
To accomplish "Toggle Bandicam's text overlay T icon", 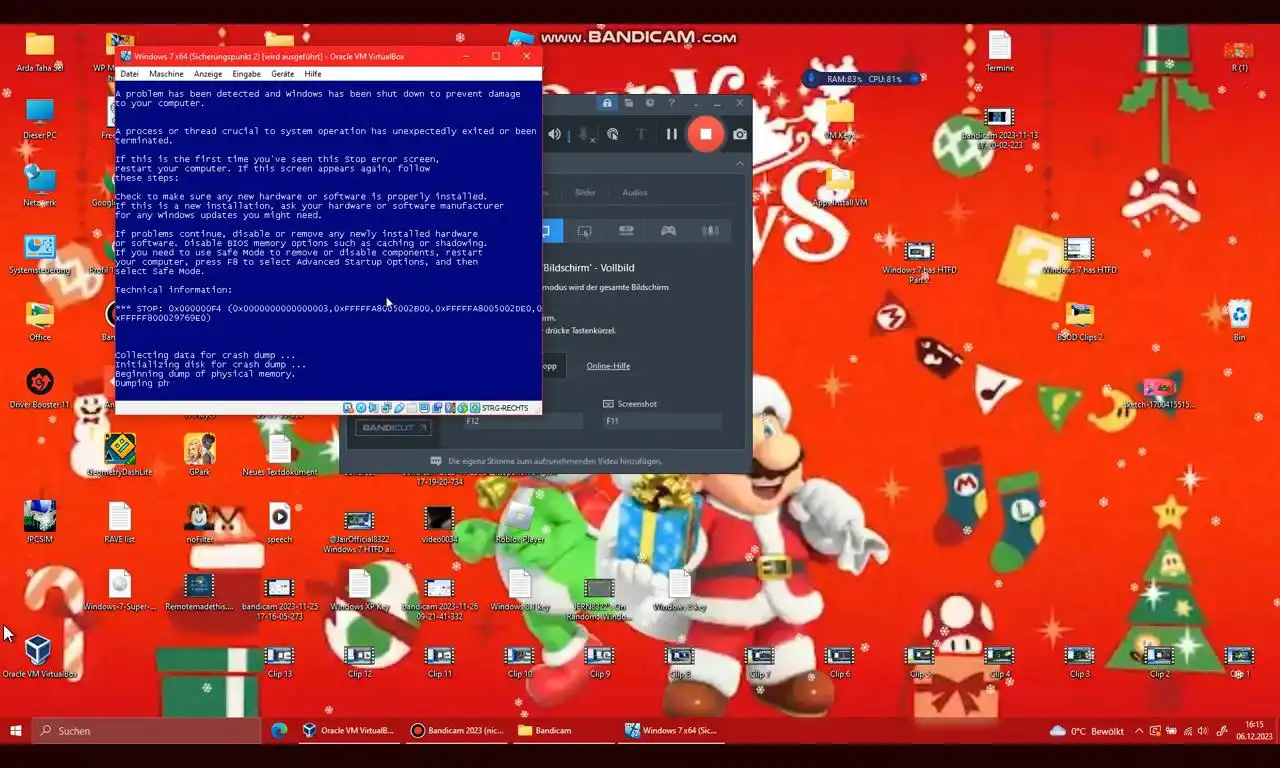I will point(641,134).
